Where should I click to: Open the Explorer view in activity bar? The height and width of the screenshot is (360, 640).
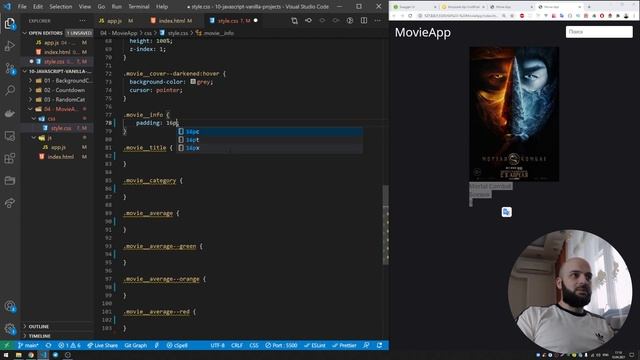[10, 24]
